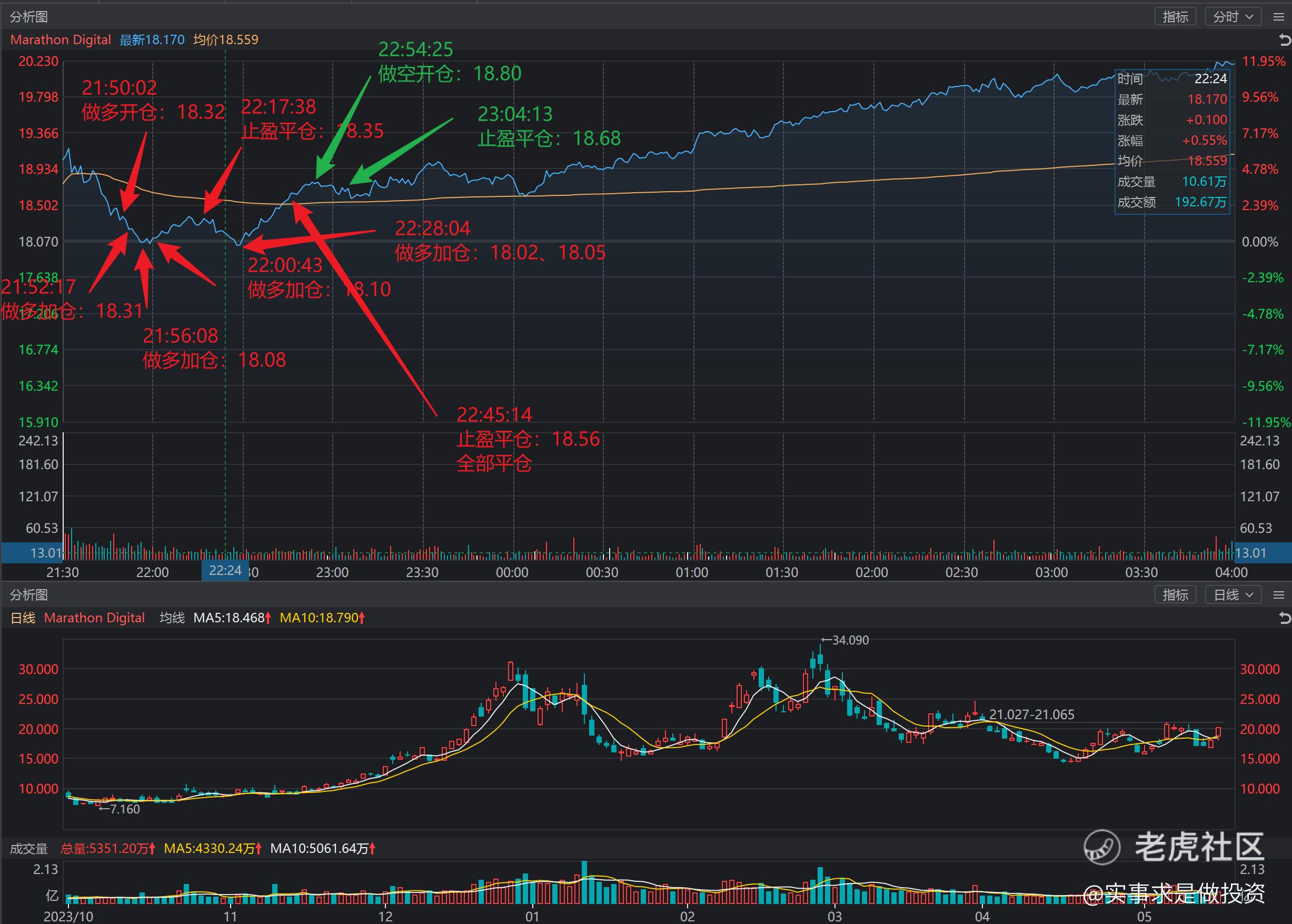Click the MA10:18.790 indicator label
Image resolution: width=1292 pixels, height=924 pixels.
pyautogui.click(x=322, y=618)
